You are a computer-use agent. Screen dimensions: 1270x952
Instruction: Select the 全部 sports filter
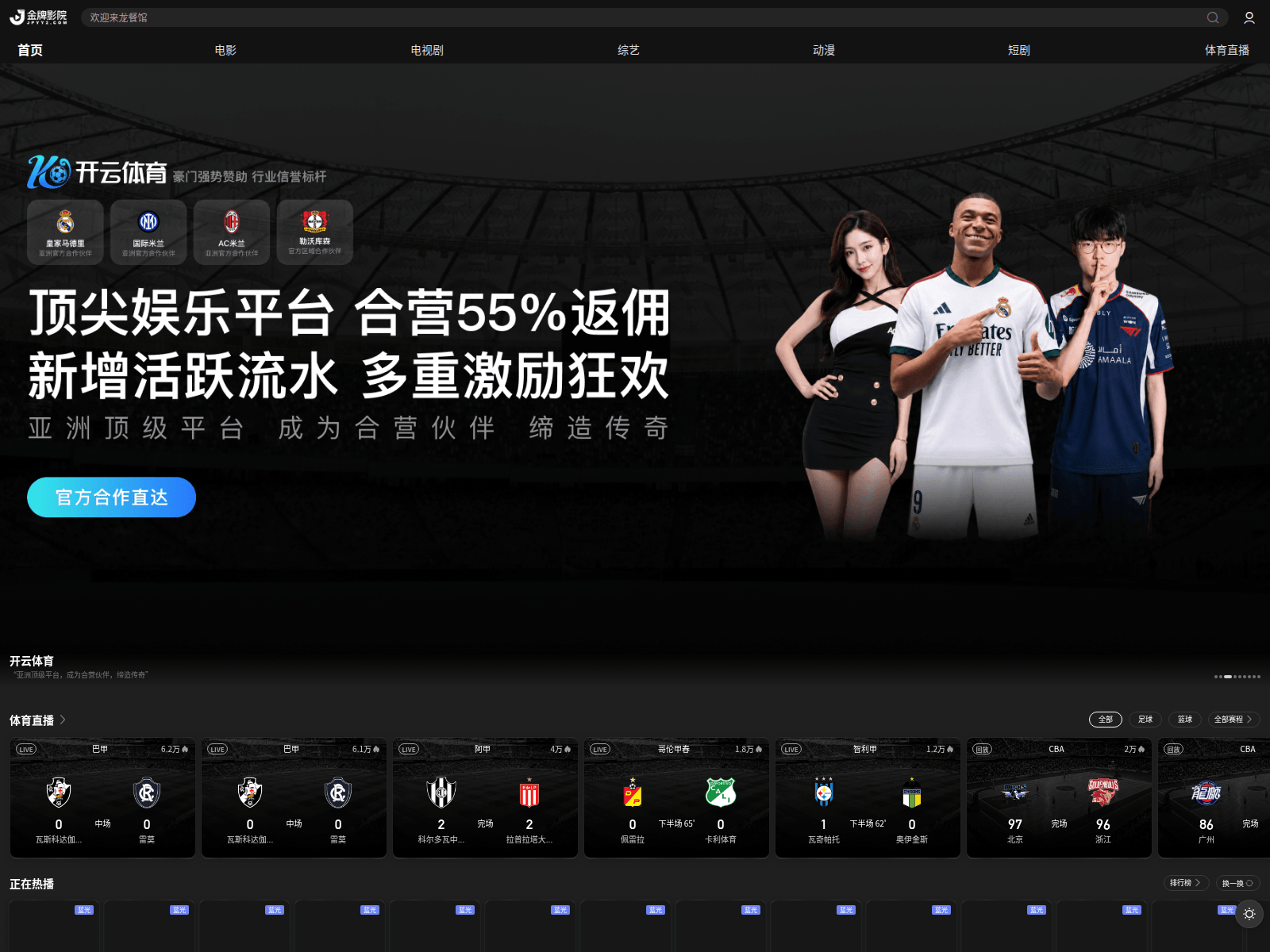click(1106, 720)
